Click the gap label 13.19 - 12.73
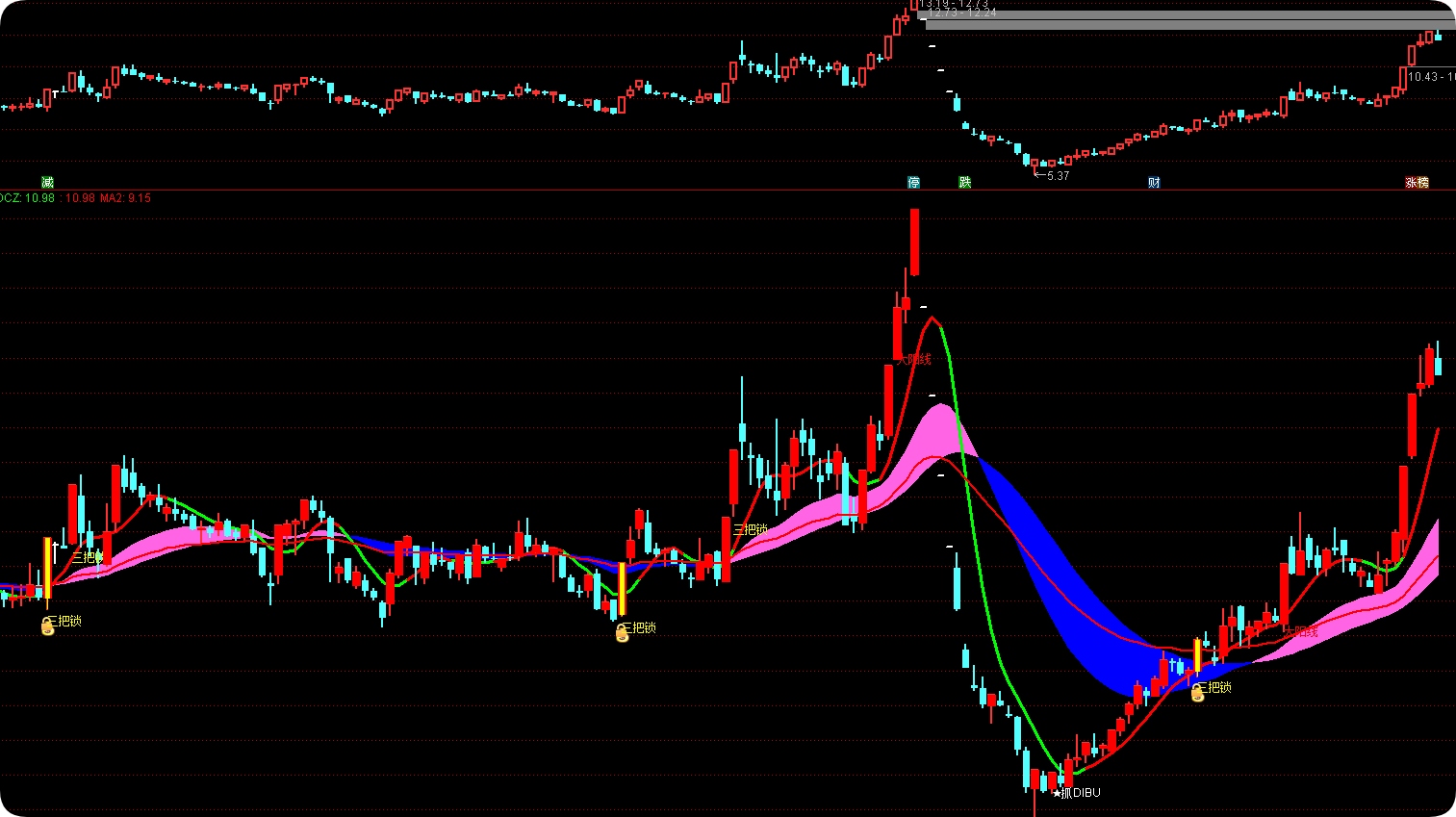1456x817 pixels. click(x=954, y=4)
